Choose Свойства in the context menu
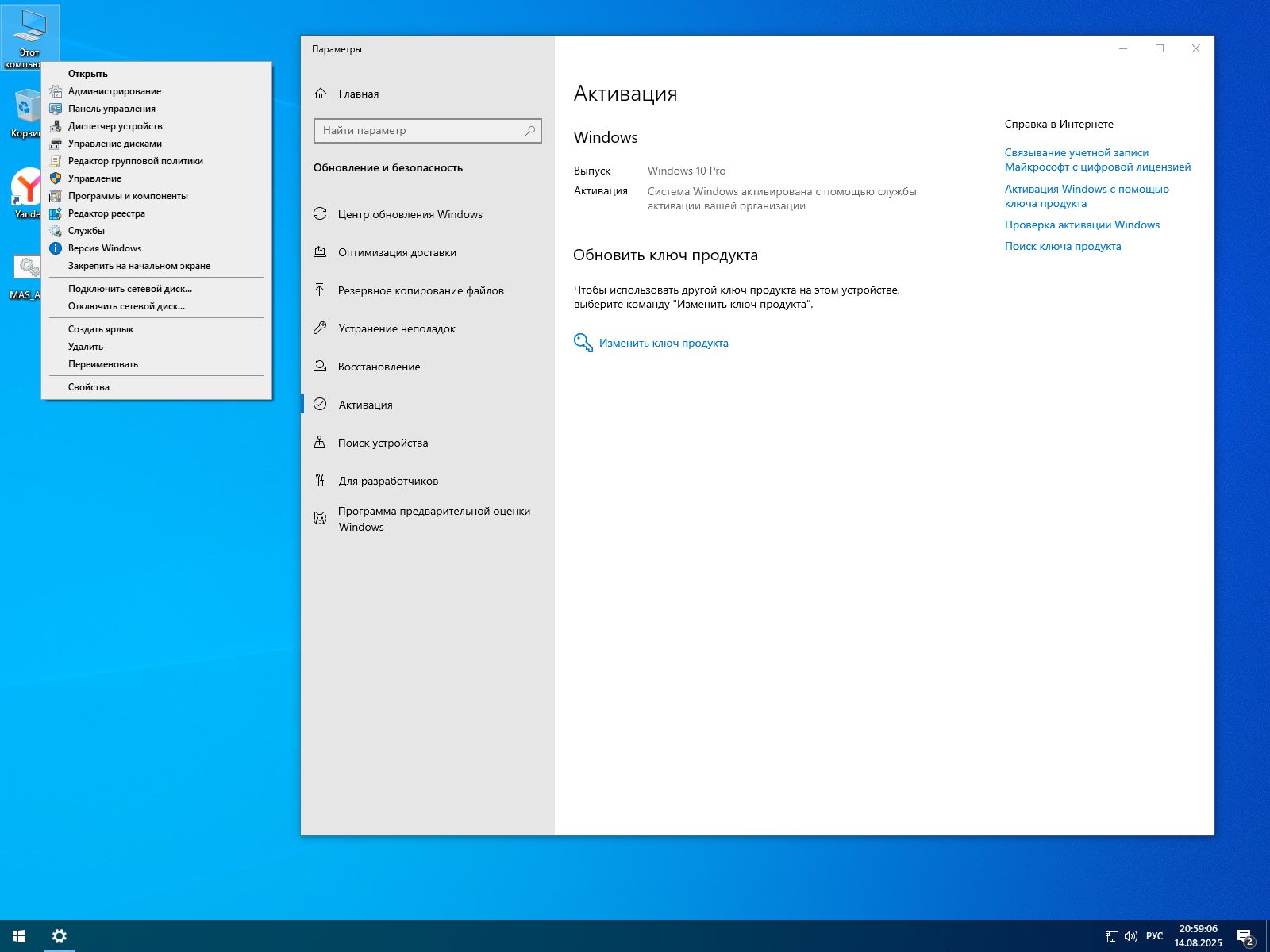The image size is (1270, 952). pyautogui.click(x=156, y=387)
